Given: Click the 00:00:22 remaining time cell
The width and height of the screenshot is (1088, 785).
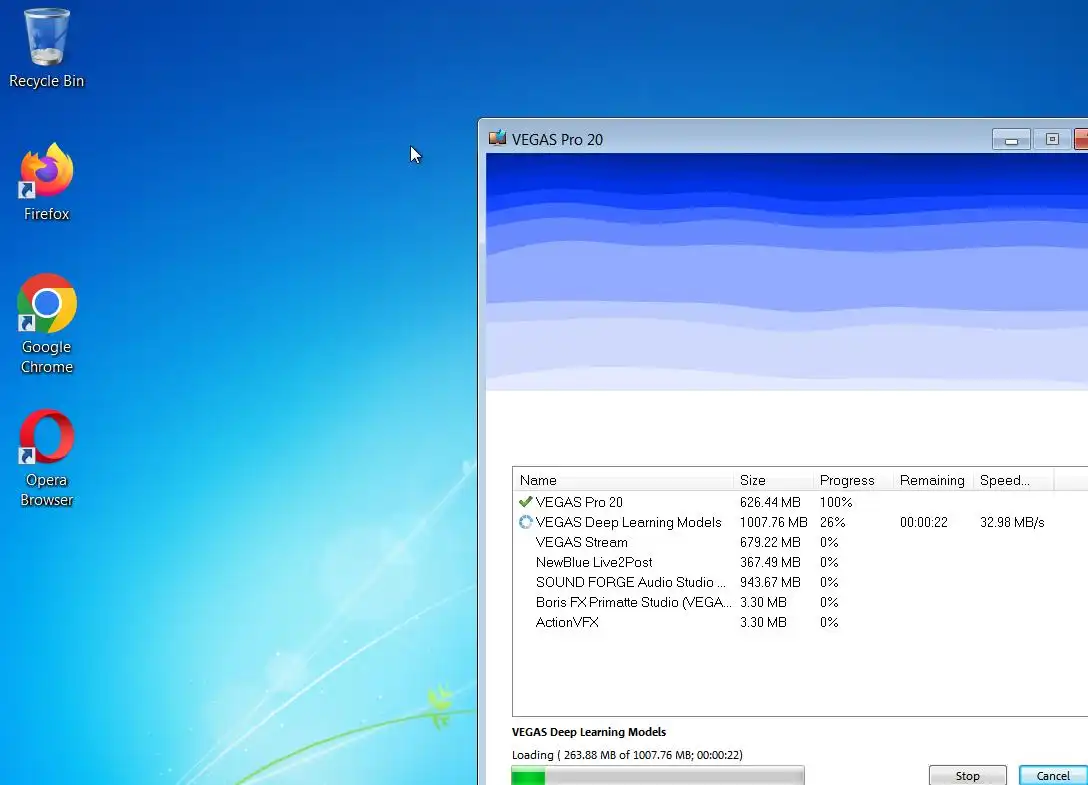Looking at the screenshot, I should pyautogui.click(x=924, y=522).
